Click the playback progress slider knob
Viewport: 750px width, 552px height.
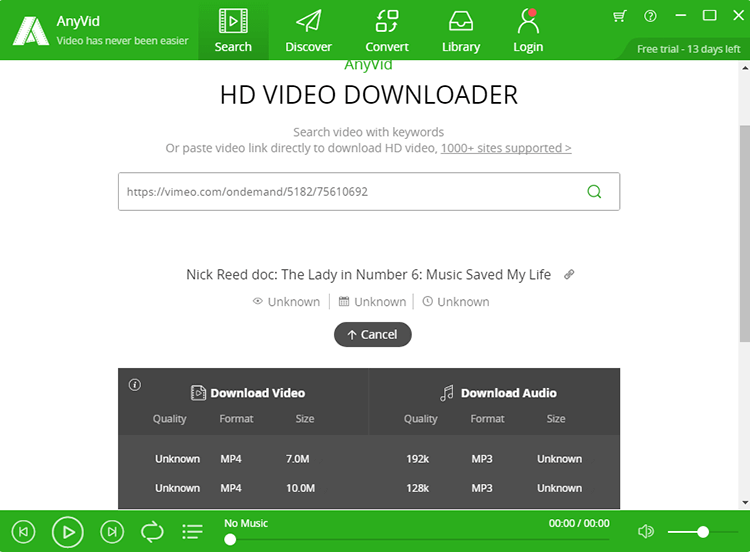click(x=230, y=540)
